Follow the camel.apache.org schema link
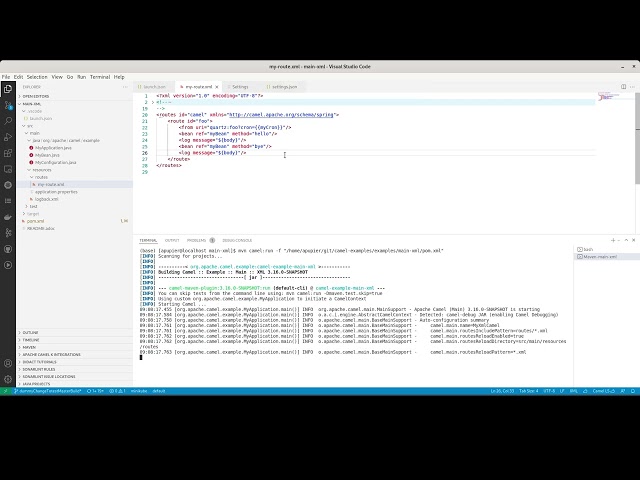Viewport: 640px width, 480px height. [x=281, y=115]
